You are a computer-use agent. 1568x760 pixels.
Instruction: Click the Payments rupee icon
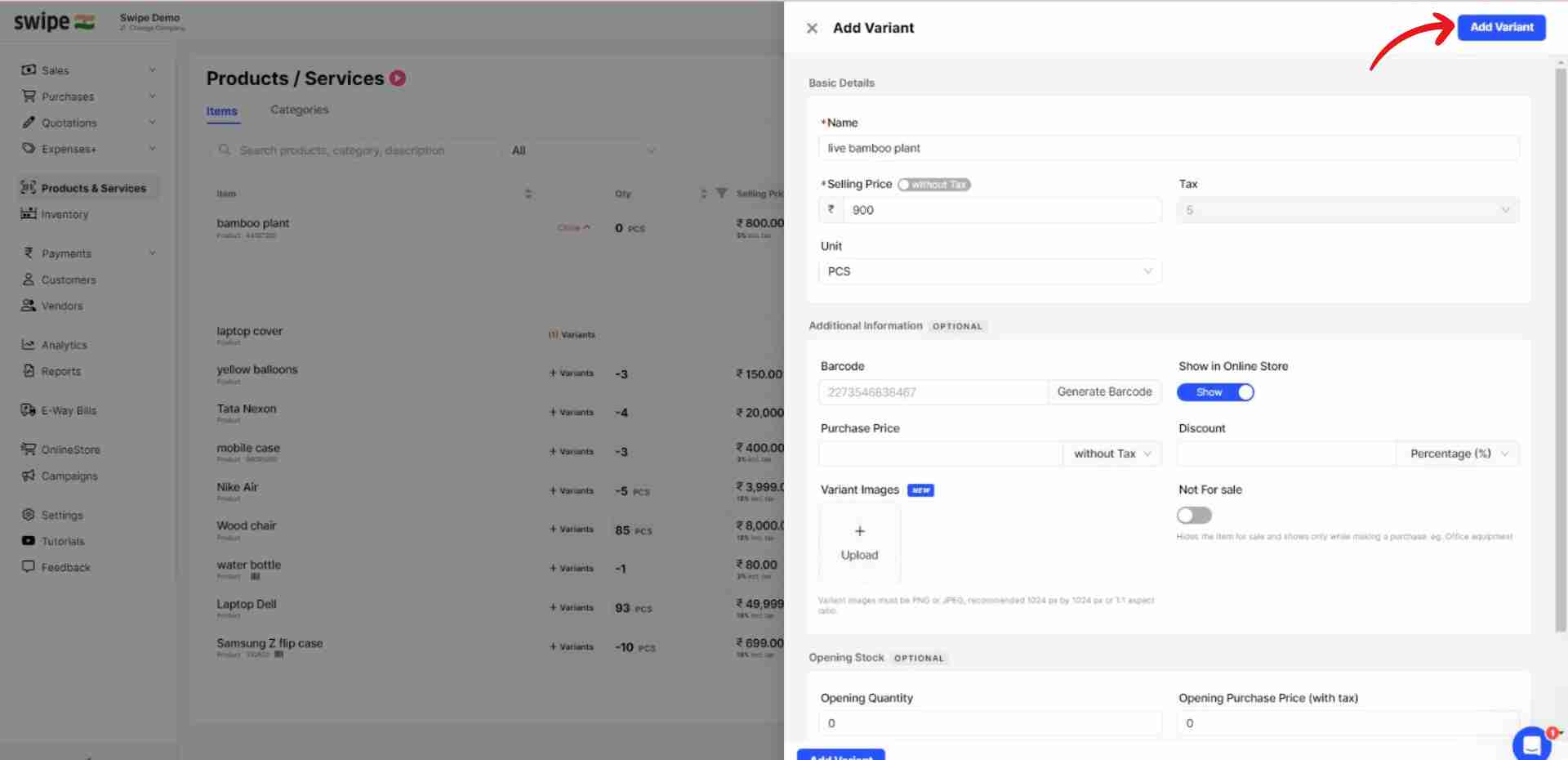click(x=29, y=253)
